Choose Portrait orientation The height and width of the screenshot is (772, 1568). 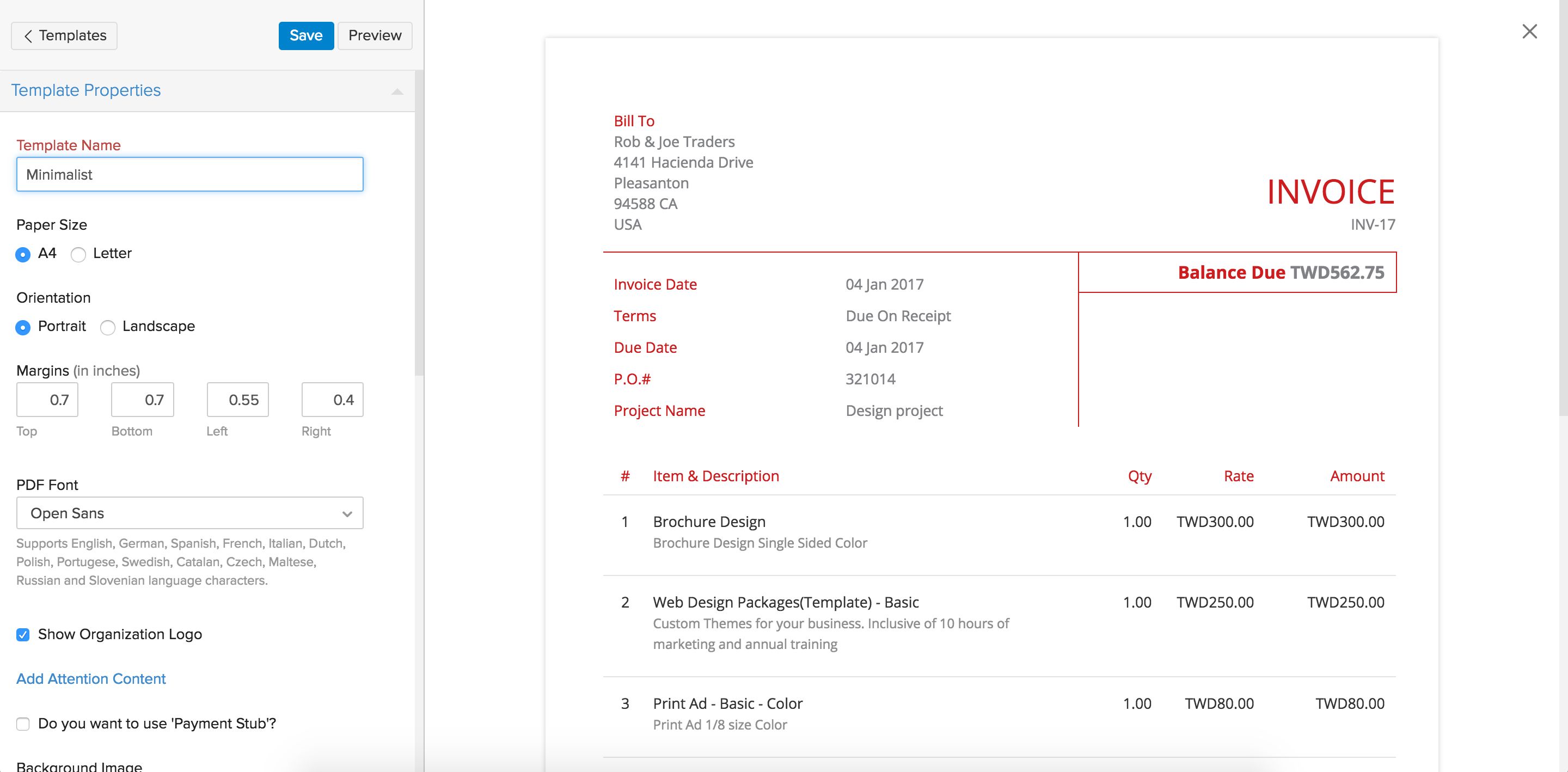pos(23,328)
